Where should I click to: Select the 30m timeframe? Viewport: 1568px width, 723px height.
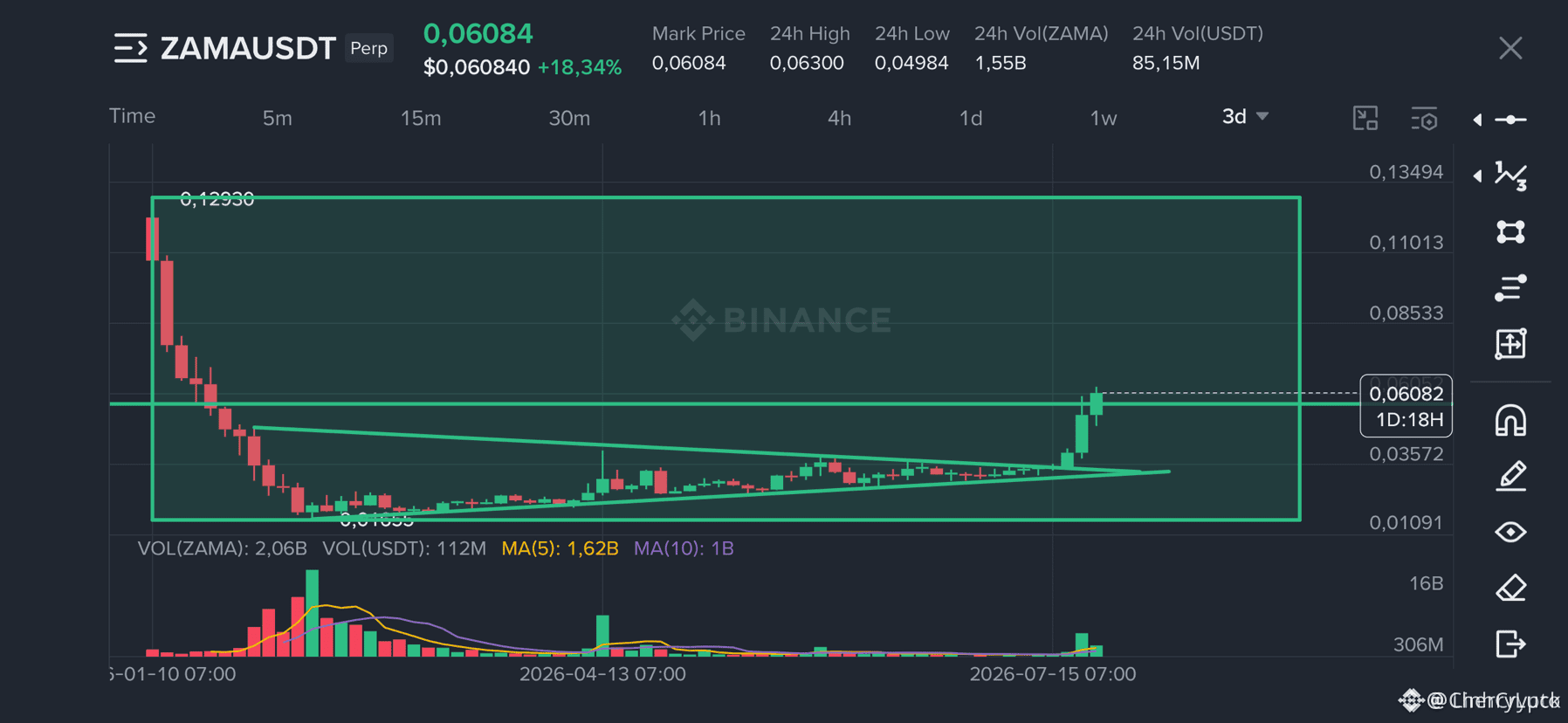(569, 118)
